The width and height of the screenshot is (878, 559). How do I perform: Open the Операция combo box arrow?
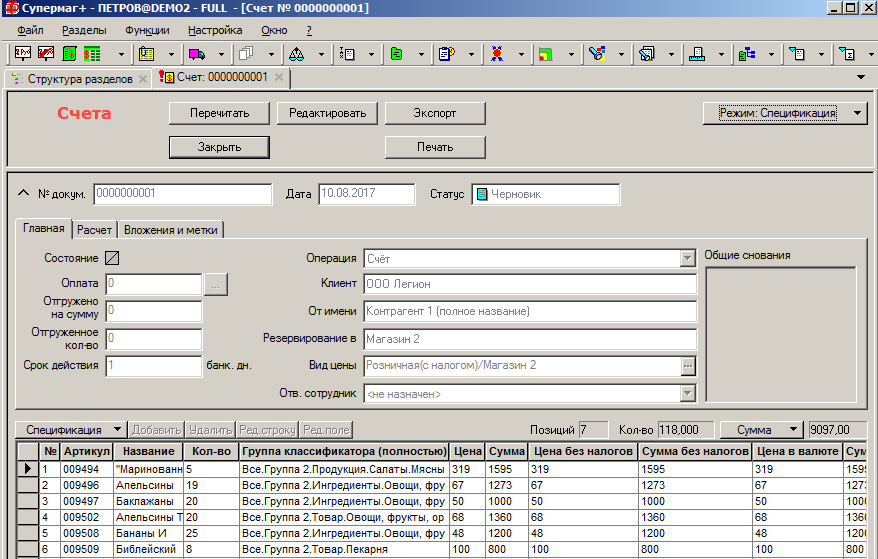click(x=688, y=259)
